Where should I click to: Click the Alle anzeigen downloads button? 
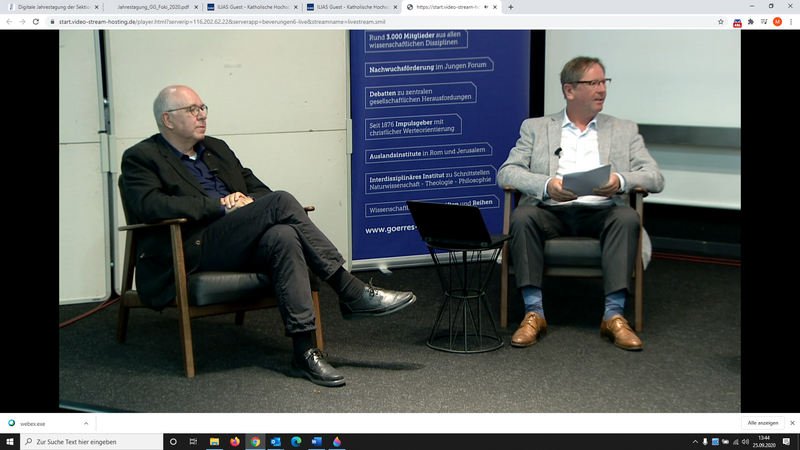761,423
